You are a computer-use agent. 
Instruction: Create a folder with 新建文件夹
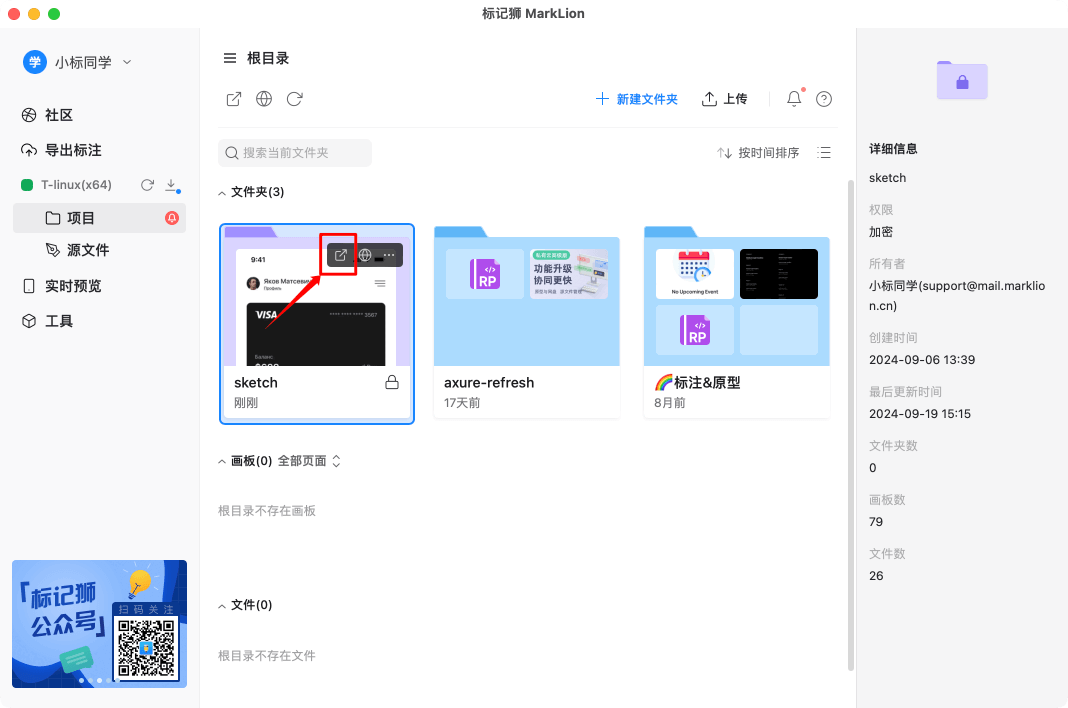(636, 99)
